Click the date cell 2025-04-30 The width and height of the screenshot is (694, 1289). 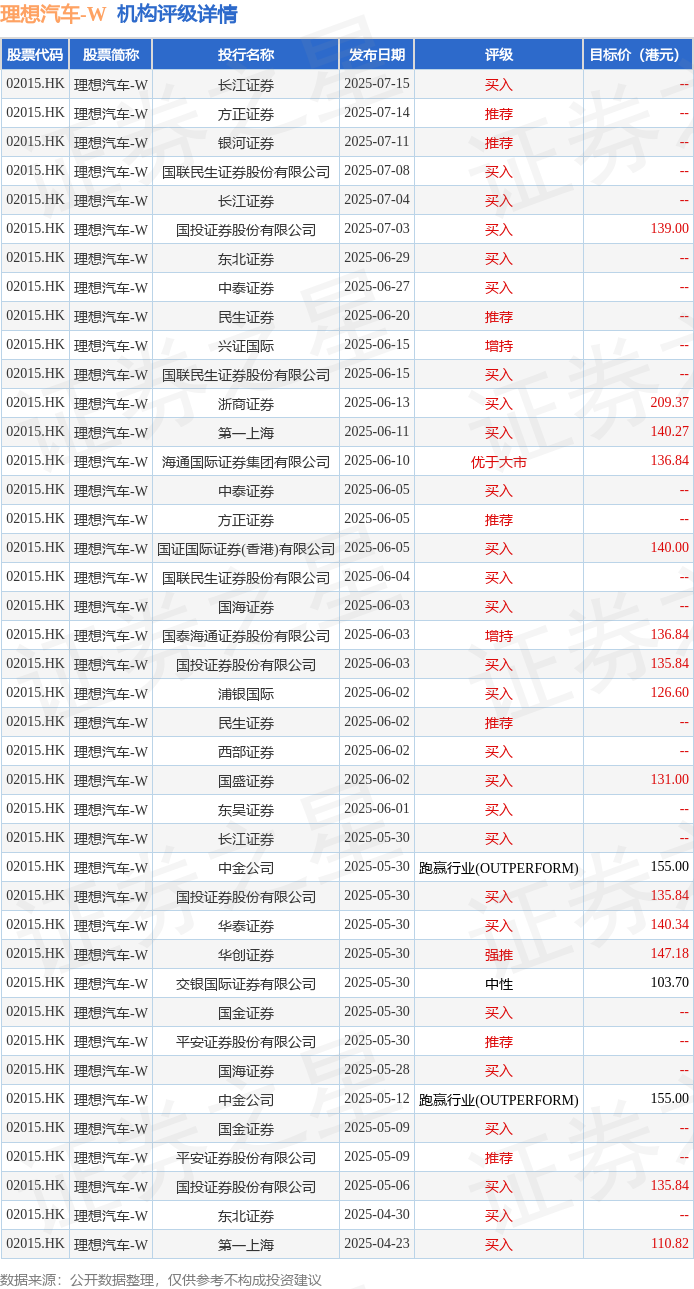(377, 1215)
